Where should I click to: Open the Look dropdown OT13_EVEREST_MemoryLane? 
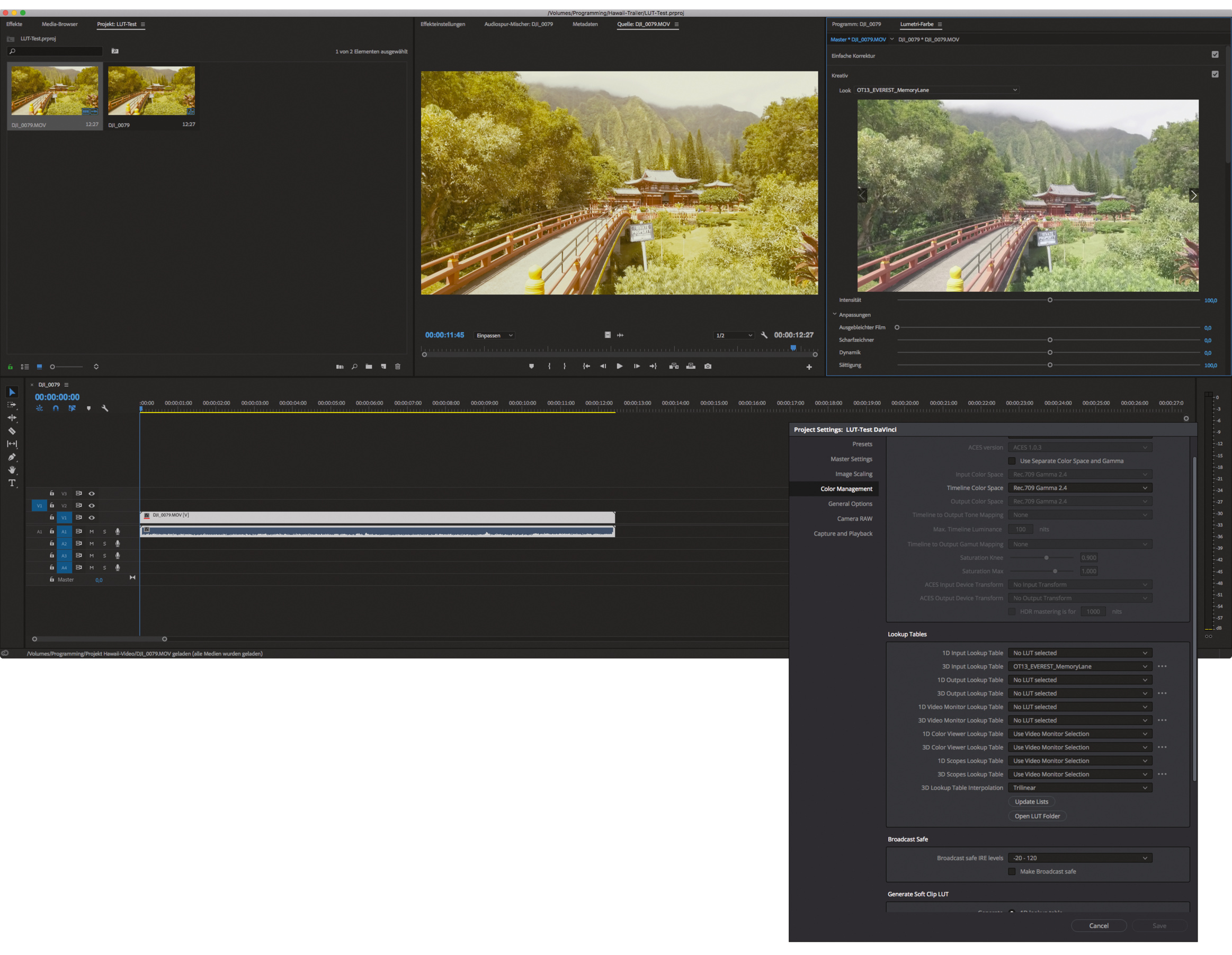click(x=936, y=90)
